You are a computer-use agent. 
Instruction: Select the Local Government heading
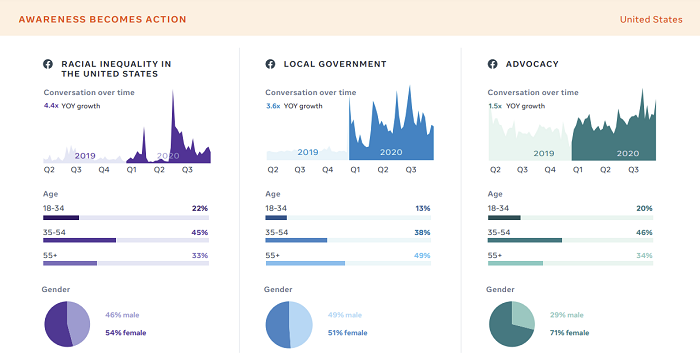(x=335, y=64)
